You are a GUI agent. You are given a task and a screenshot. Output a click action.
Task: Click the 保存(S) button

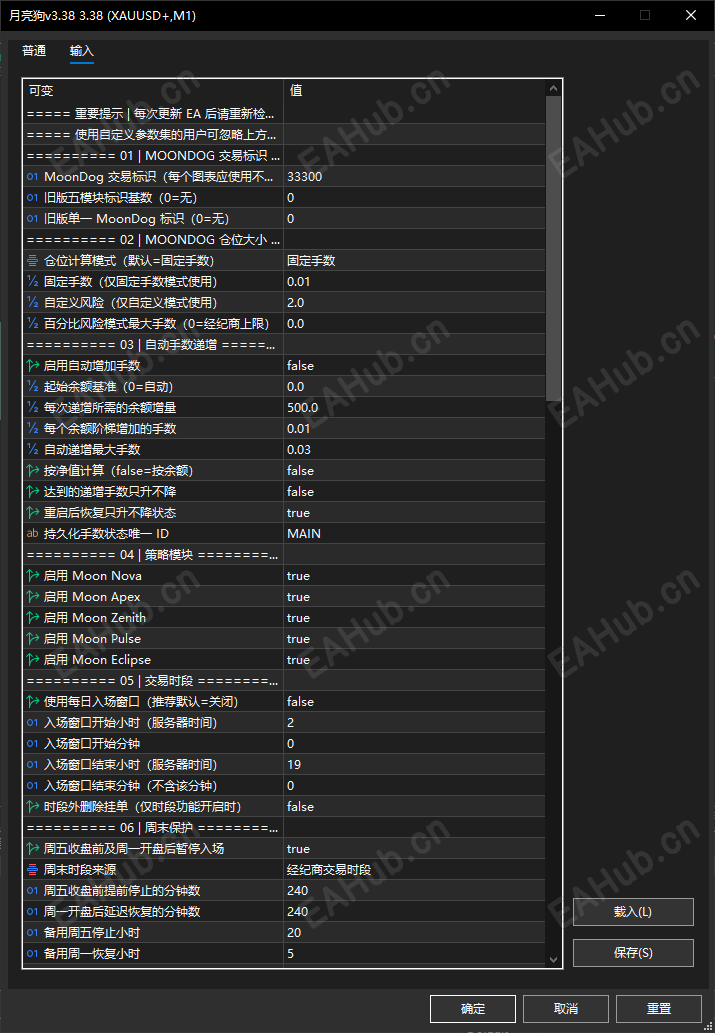633,953
